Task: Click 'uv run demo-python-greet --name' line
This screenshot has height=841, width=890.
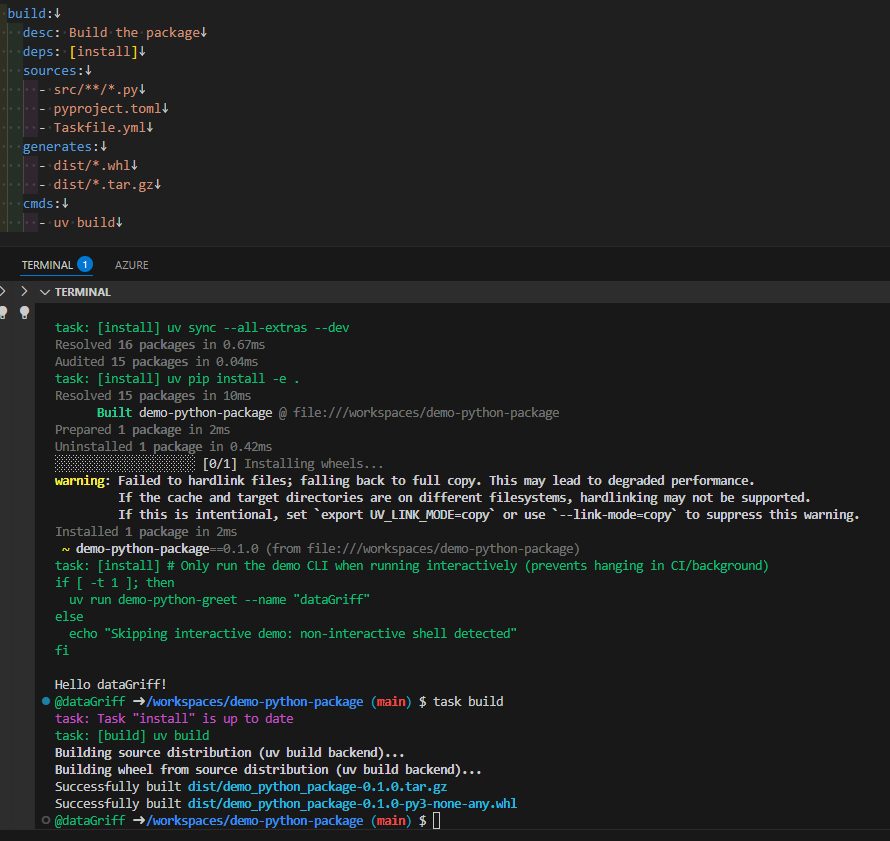Action: pyautogui.click(x=220, y=600)
